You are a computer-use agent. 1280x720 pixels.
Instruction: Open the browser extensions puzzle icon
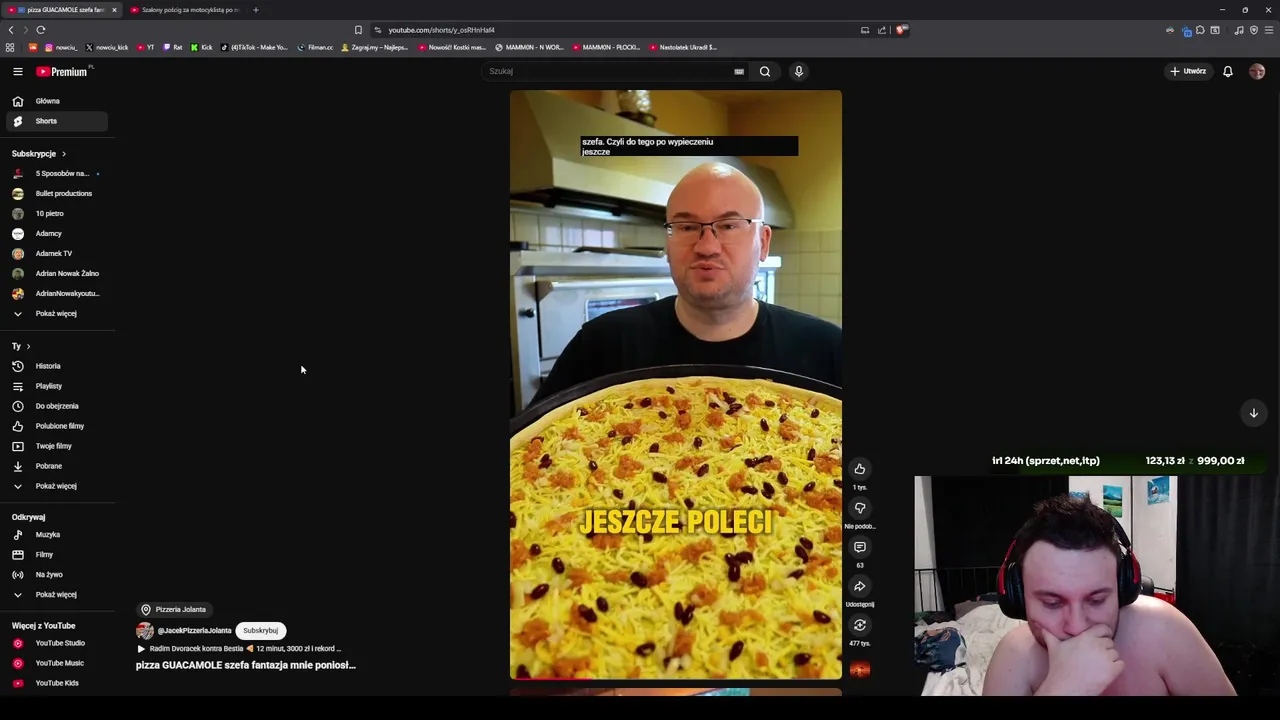click(x=1200, y=30)
